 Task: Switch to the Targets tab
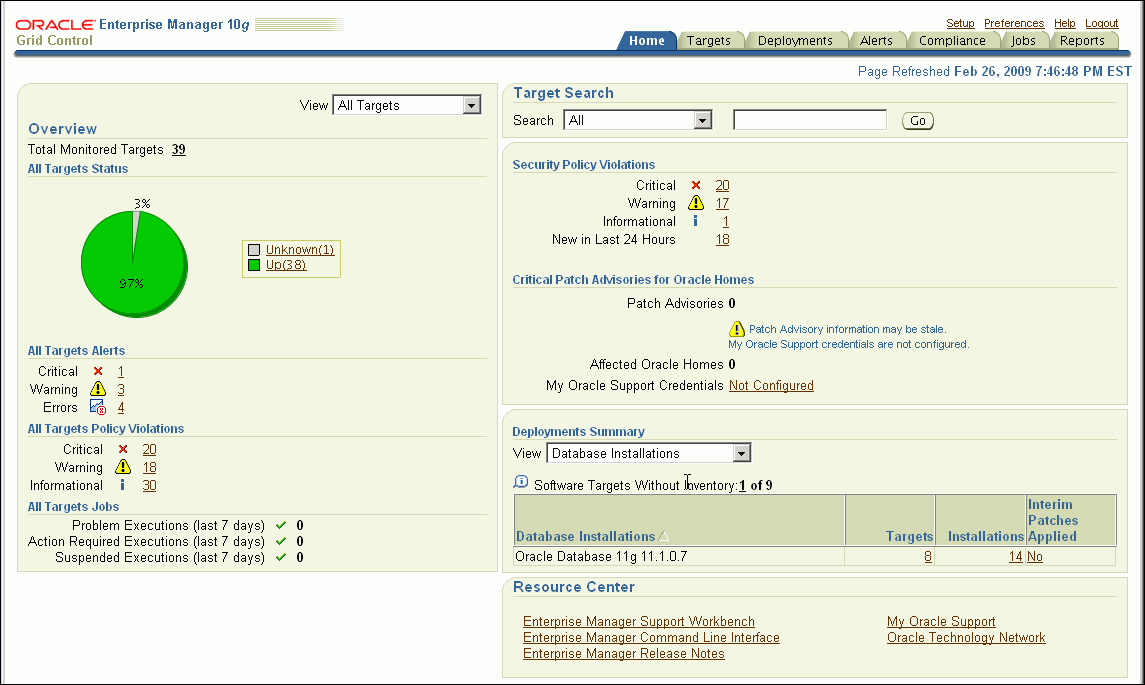click(x=708, y=40)
